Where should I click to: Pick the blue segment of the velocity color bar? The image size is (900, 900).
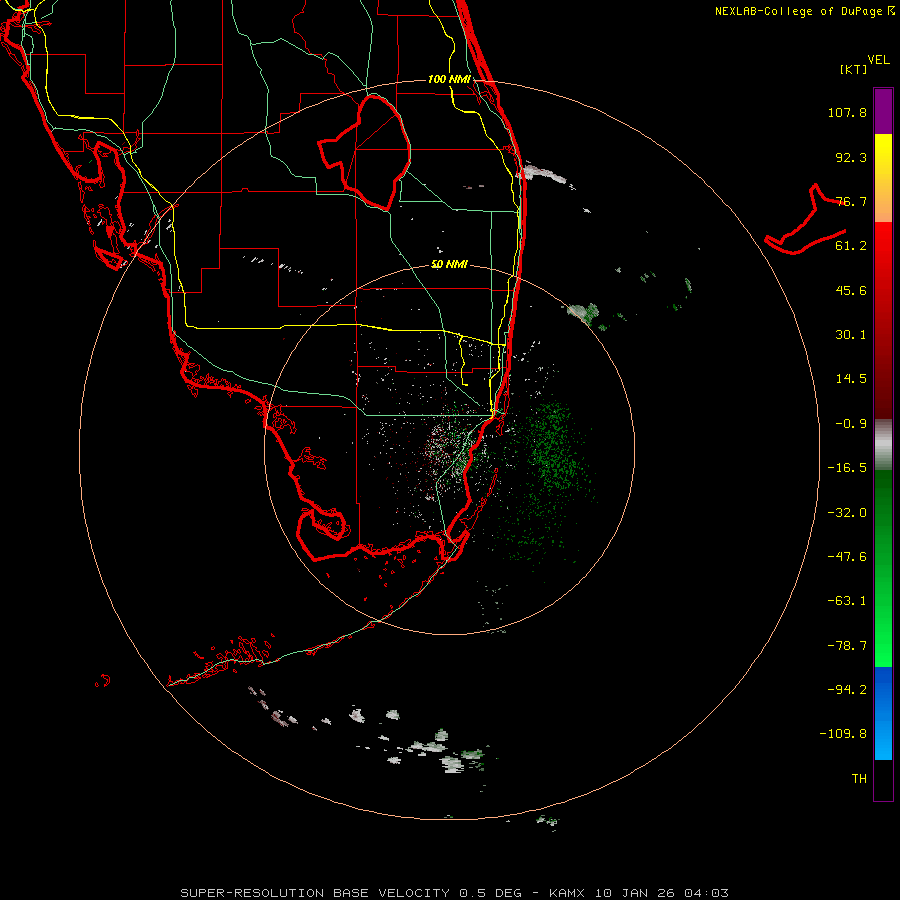pyautogui.click(x=883, y=713)
